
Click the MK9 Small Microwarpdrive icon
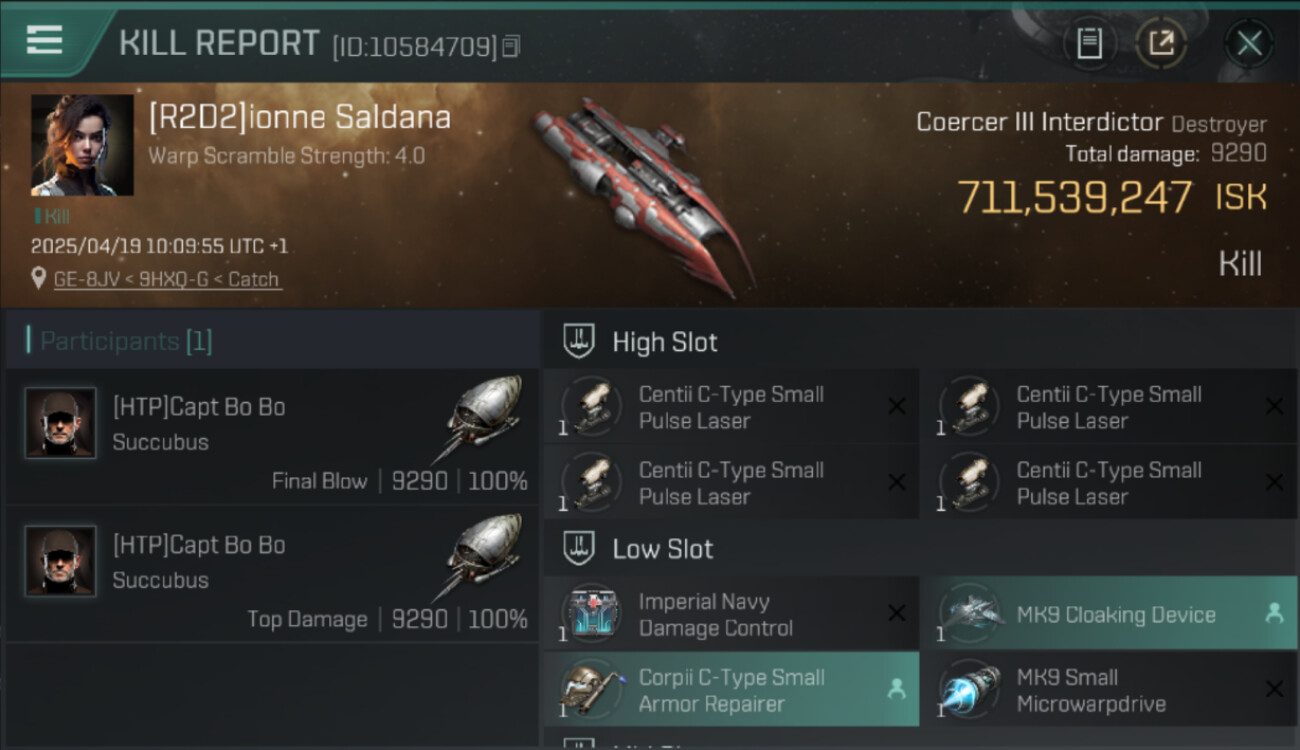click(968, 689)
